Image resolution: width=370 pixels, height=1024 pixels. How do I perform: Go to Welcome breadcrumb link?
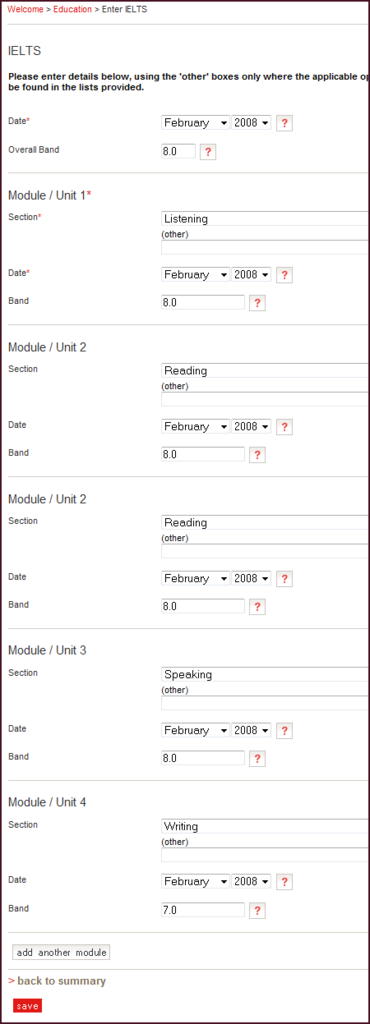[x=25, y=10]
